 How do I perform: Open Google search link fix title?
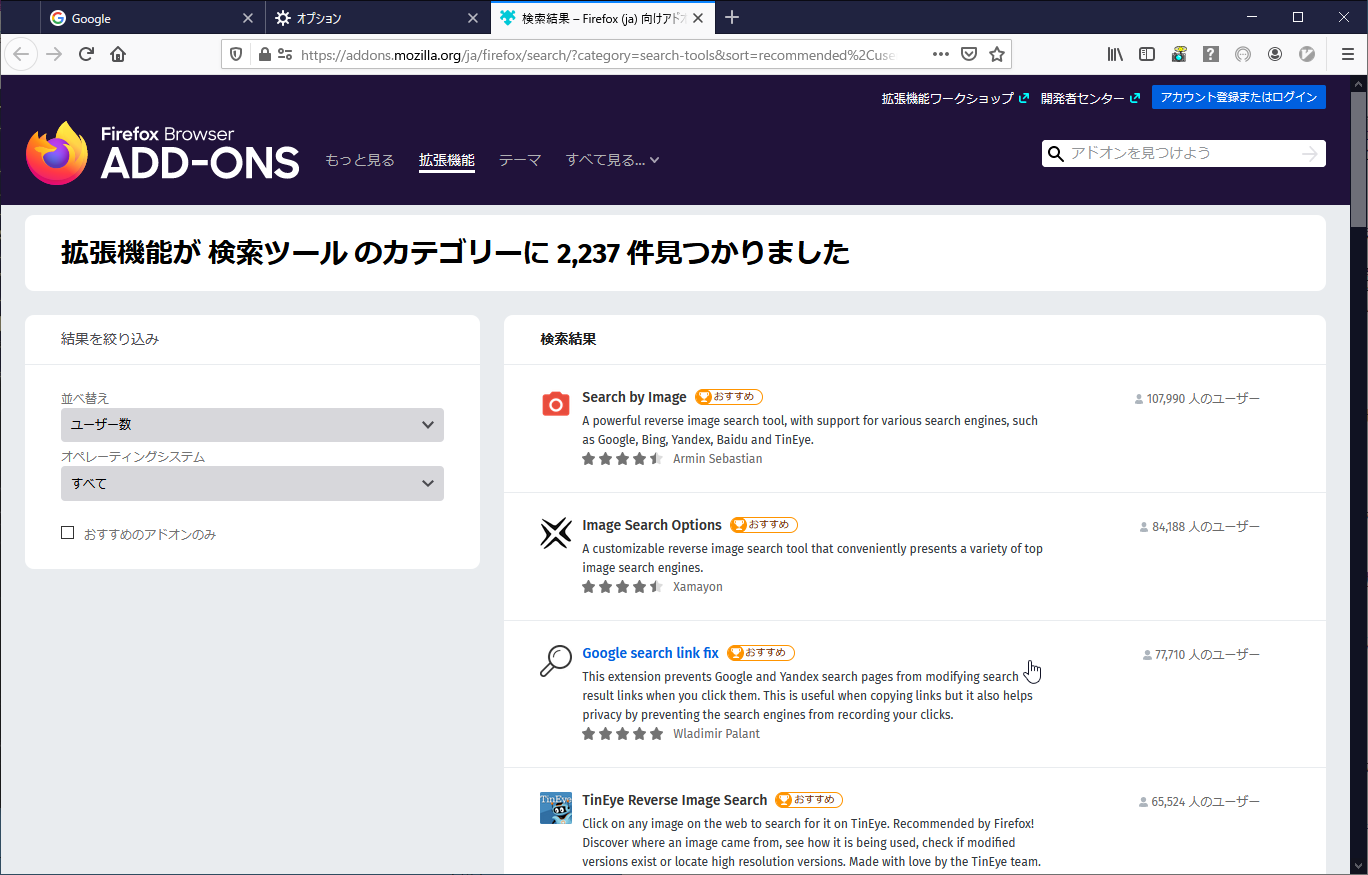tap(650, 653)
